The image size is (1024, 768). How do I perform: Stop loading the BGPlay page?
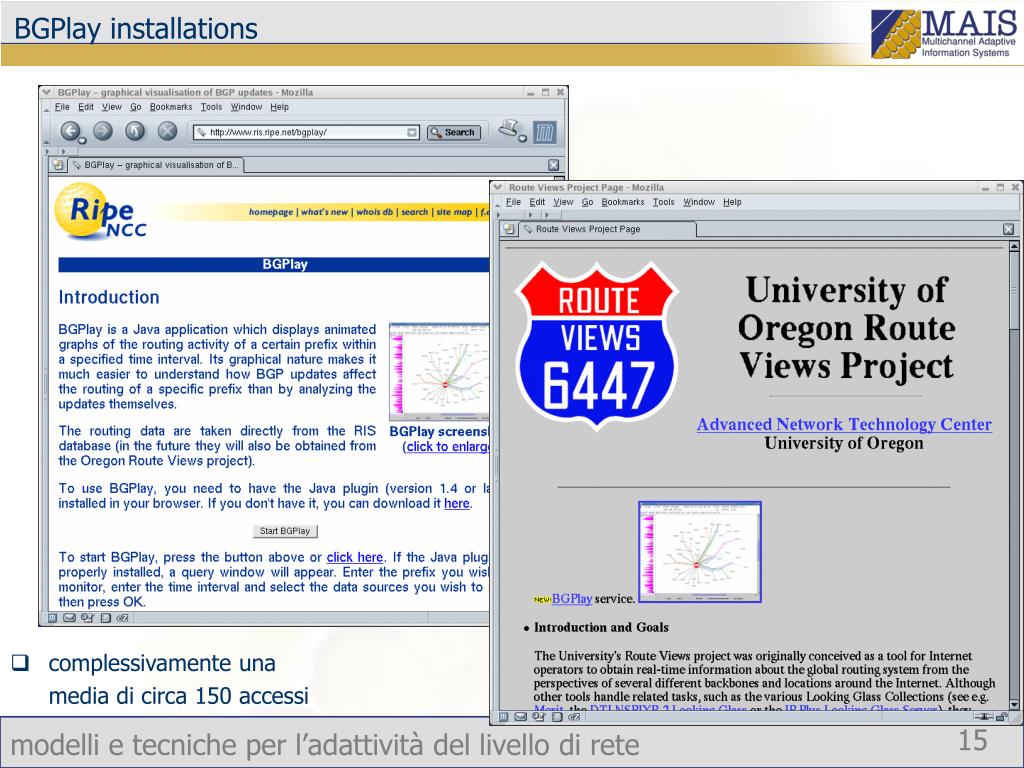click(x=167, y=131)
